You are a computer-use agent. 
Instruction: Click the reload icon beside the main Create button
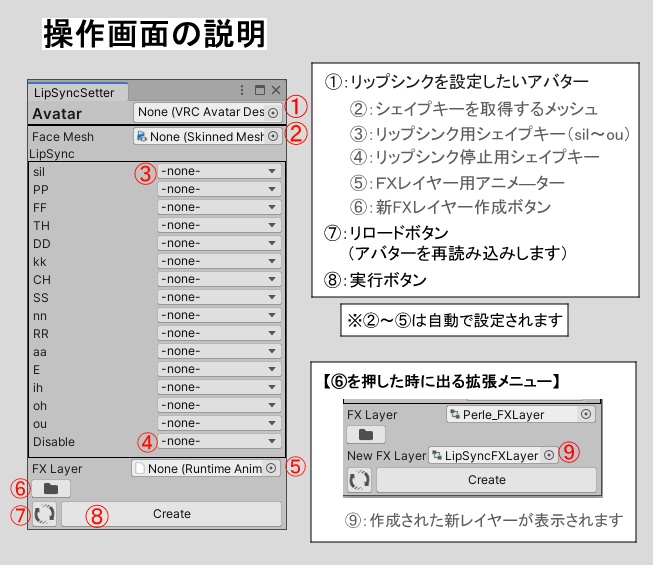(x=45, y=514)
